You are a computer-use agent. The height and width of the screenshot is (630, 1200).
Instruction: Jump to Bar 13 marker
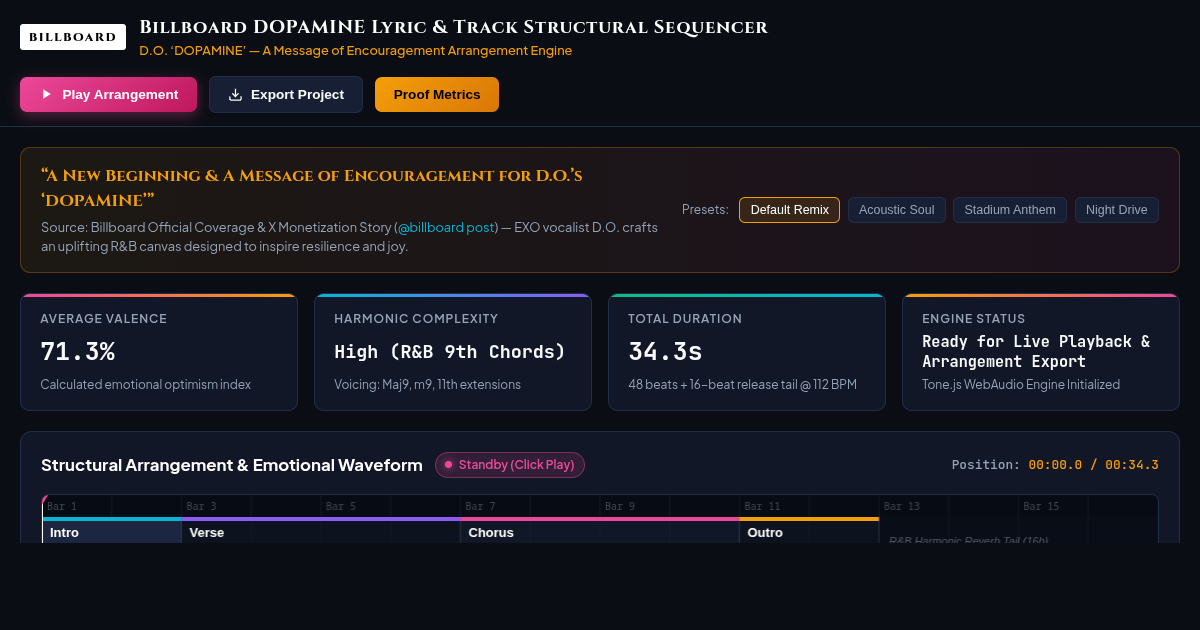click(902, 506)
